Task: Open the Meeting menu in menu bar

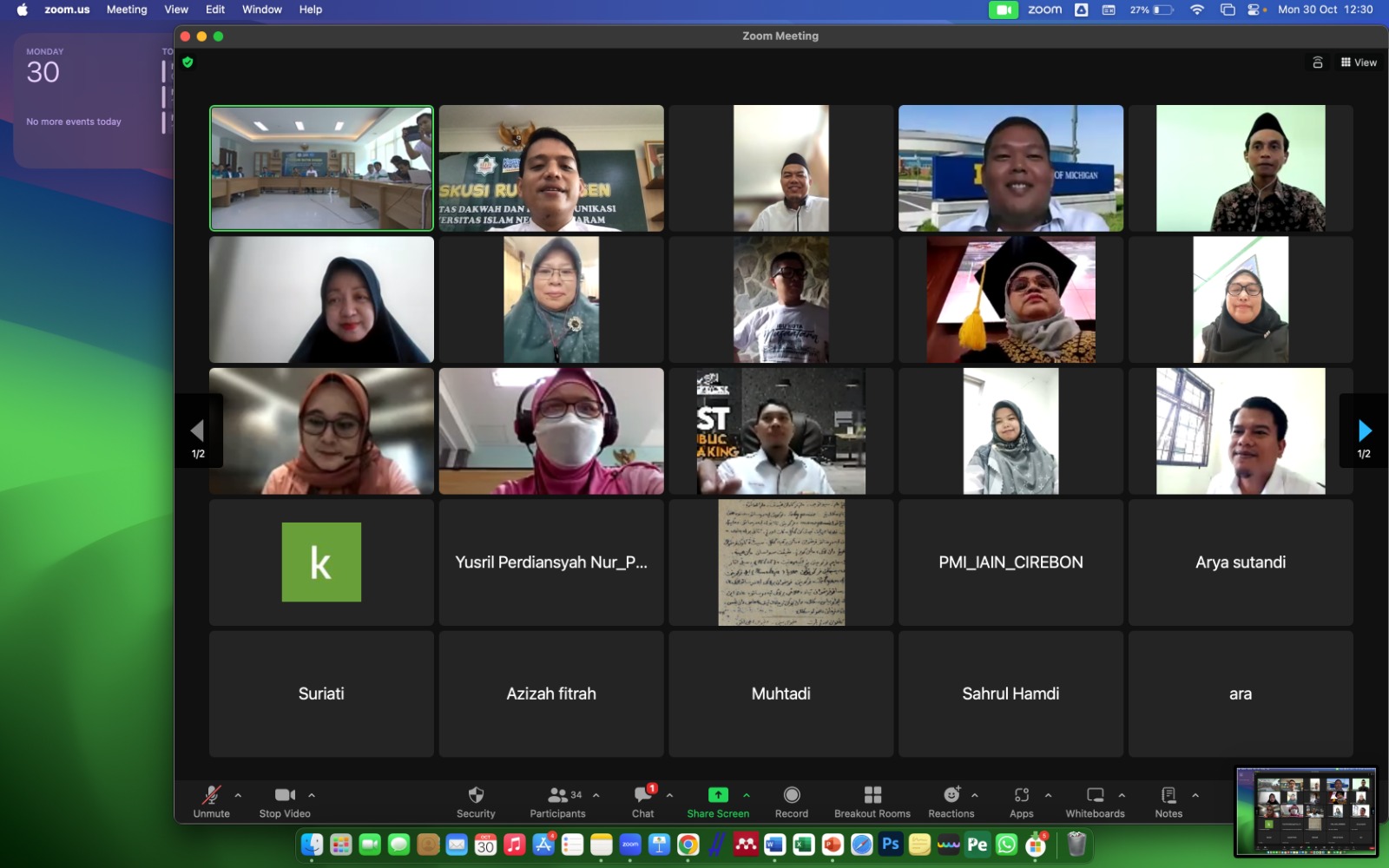Action: [x=127, y=10]
